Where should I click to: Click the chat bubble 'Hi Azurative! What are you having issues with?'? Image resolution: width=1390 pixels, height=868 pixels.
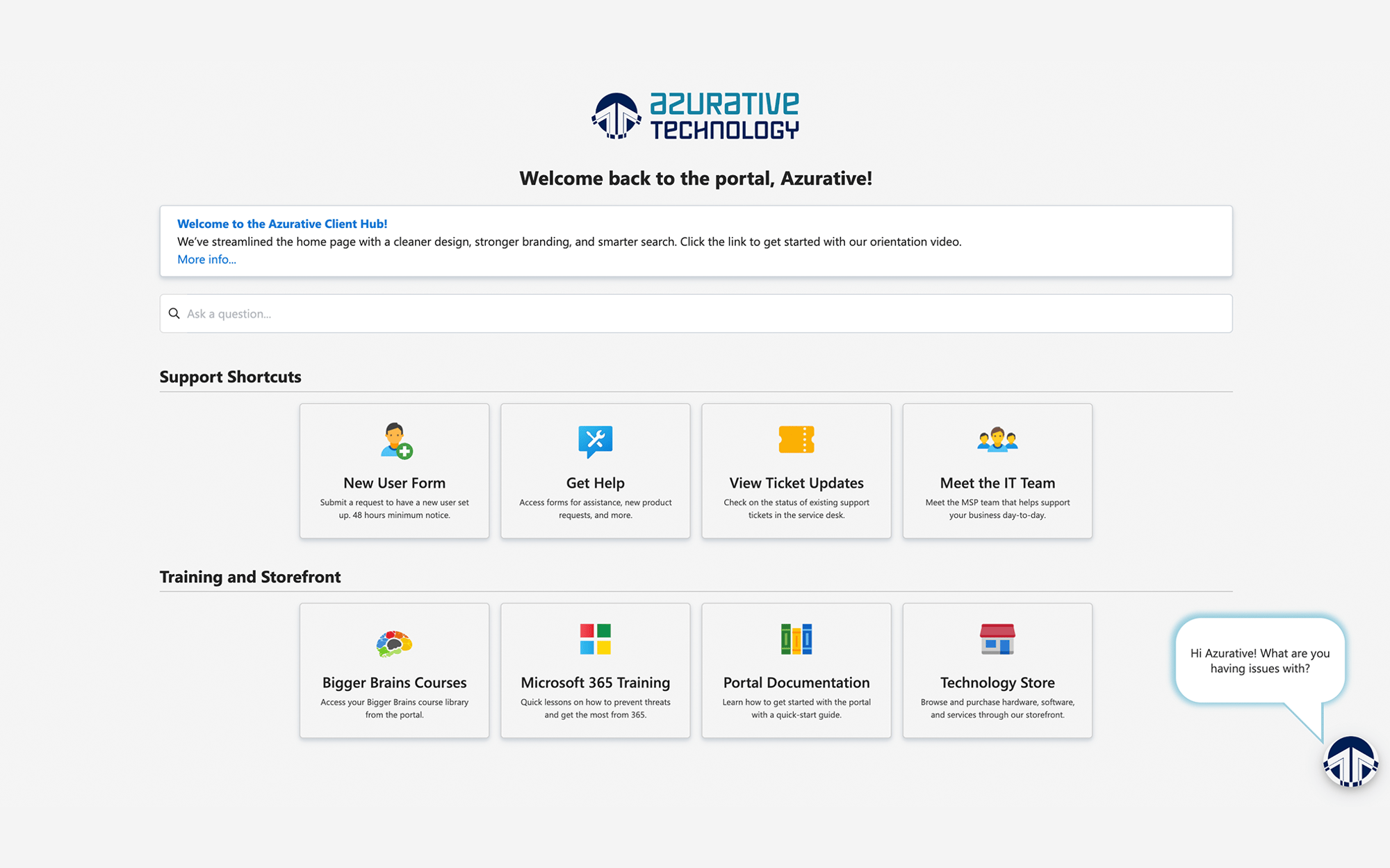tap(1260, 661)
